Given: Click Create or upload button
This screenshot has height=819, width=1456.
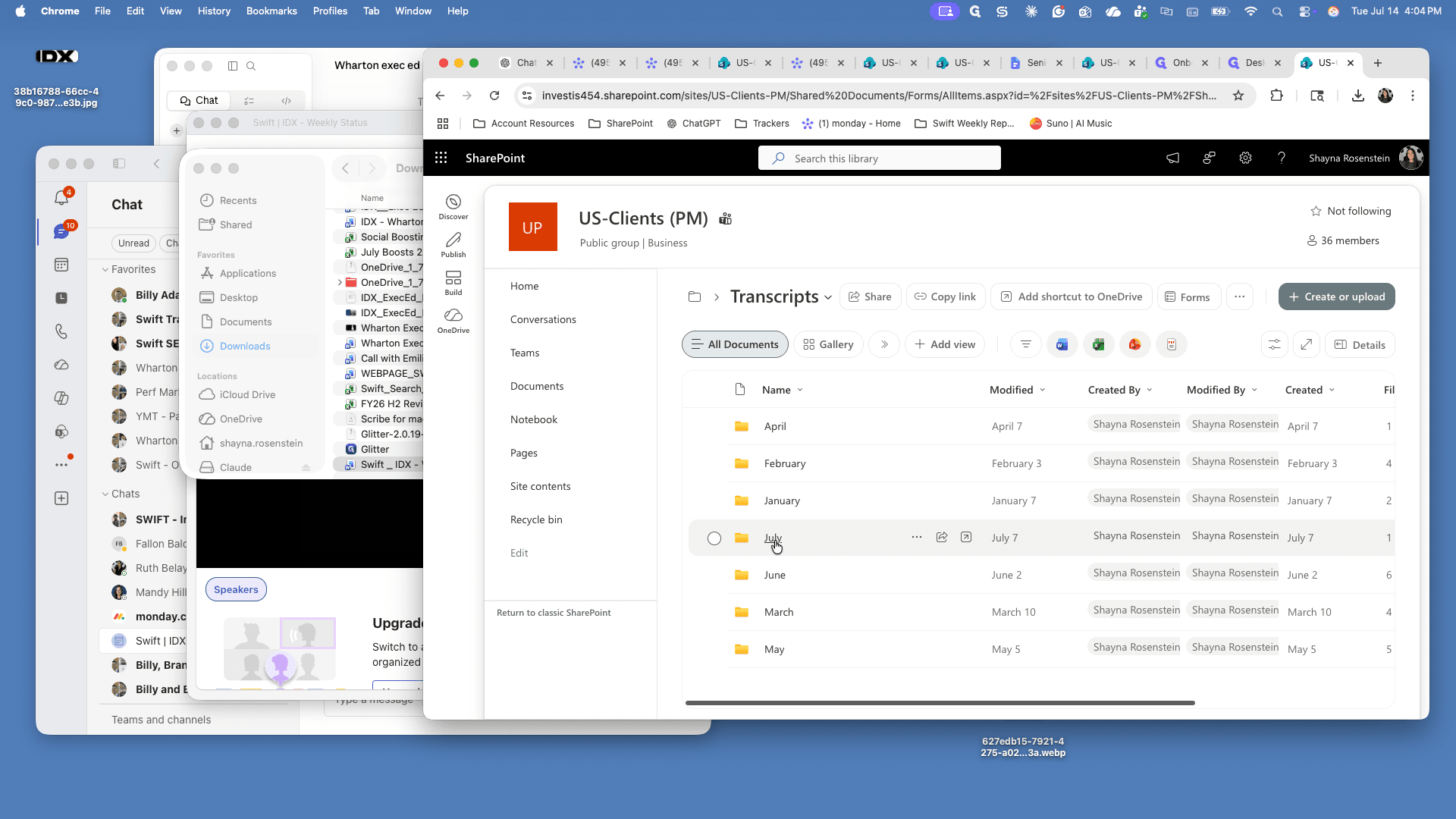Looking at the screenshot, I should tap(1336, 297).
